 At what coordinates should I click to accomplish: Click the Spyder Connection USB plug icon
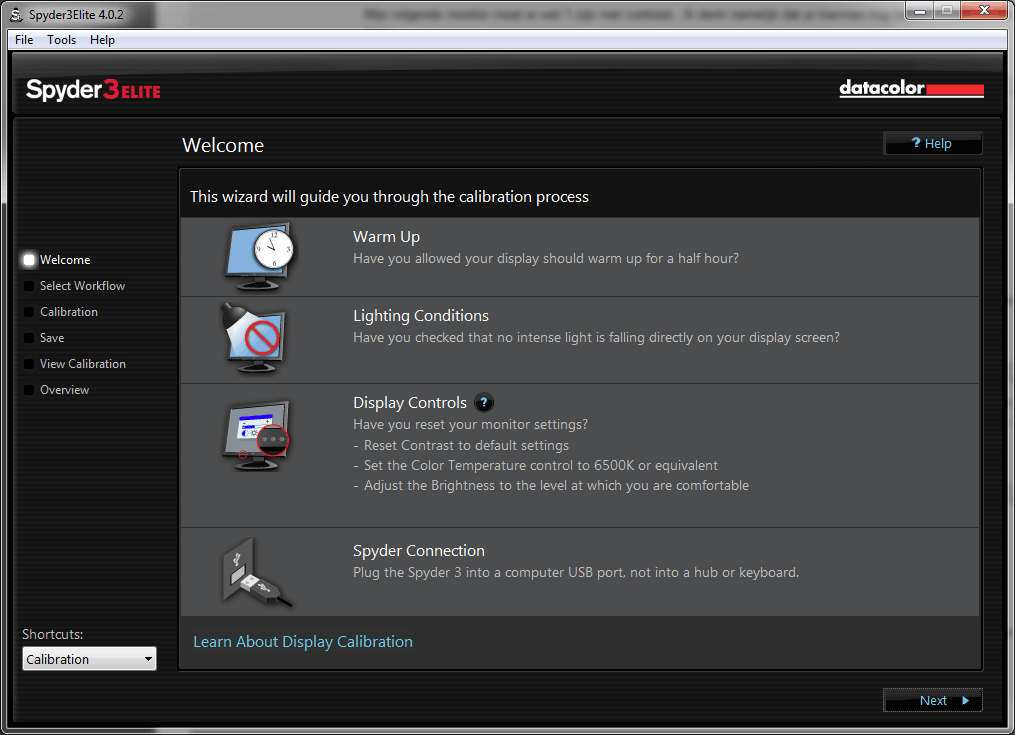pyautogui.click(x=257, y=572)
